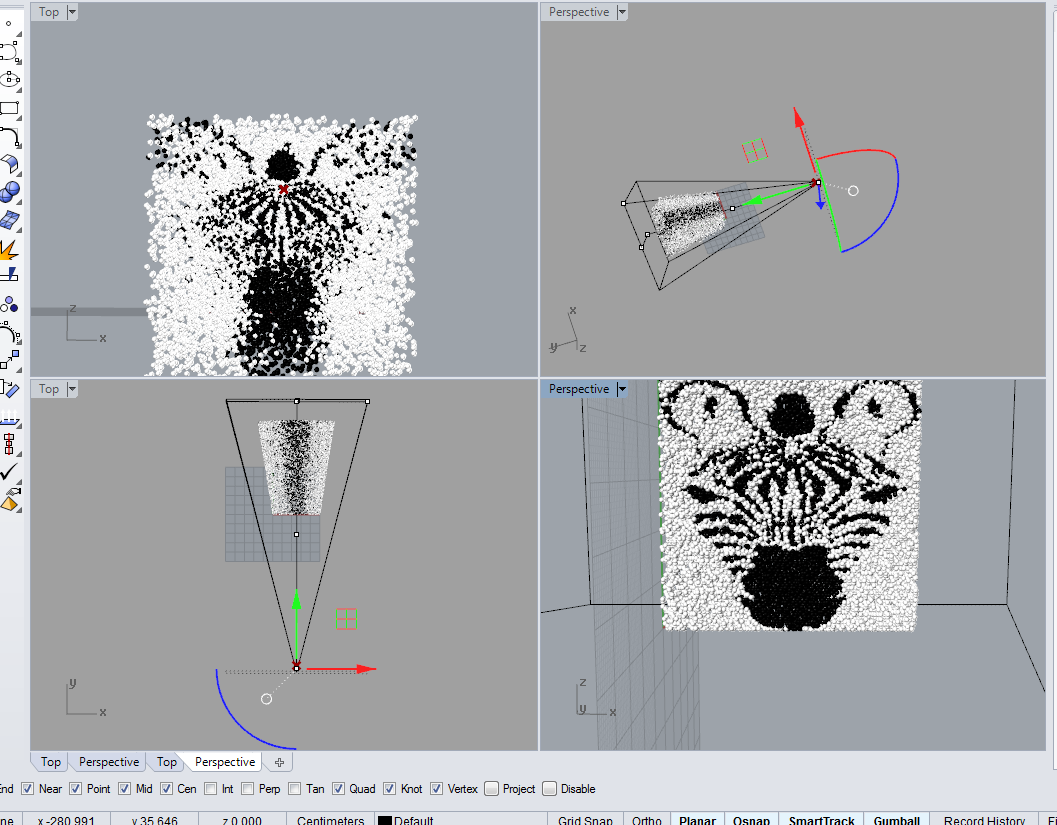The width and height of the screenshot is (1057, 825).
Task: Open the lower Perspective viewport menu arrow
Action: pyautogui.click(x=622, y=389)
